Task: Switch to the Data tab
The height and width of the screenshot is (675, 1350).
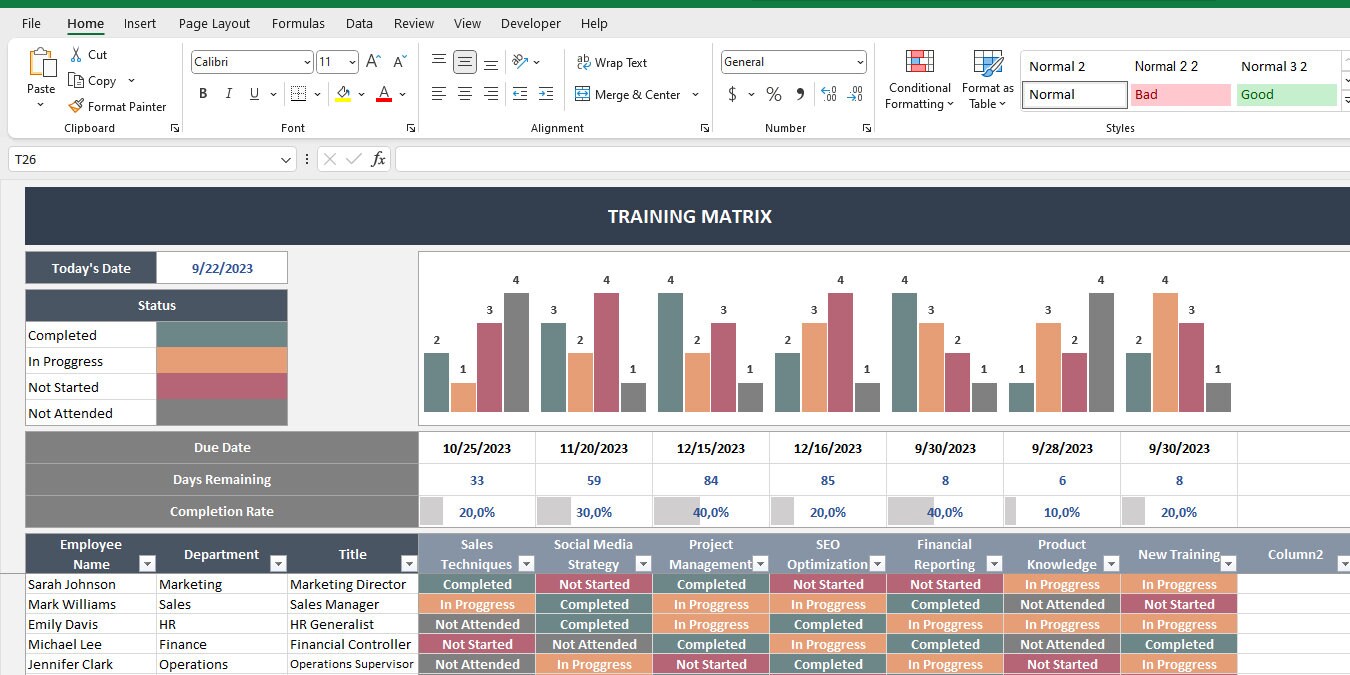Action: (x=359, y=23)
